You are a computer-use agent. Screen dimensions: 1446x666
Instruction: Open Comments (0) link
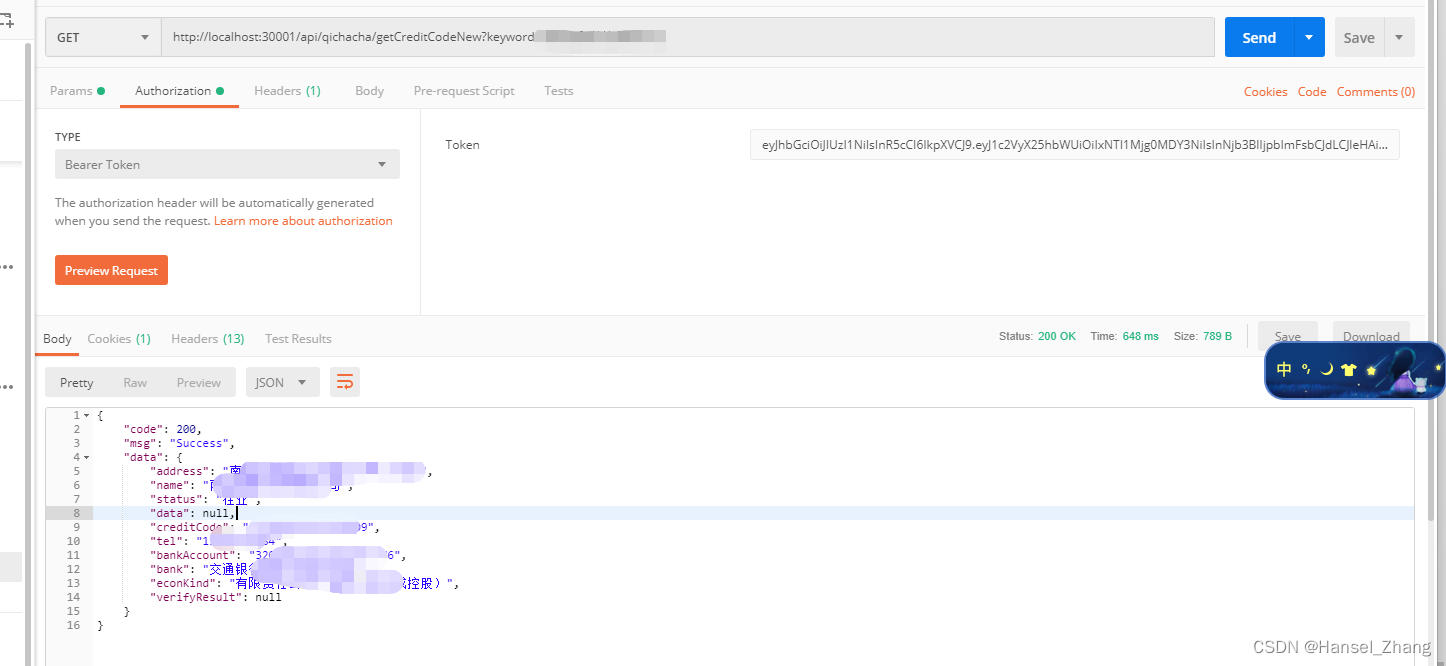click(x=1376, y=91)
